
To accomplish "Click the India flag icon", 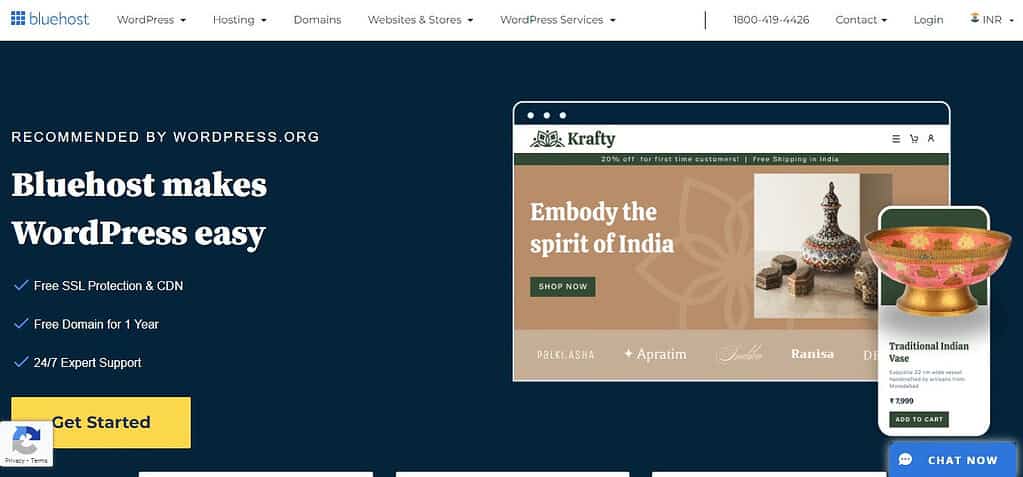I will pos(975,19).
